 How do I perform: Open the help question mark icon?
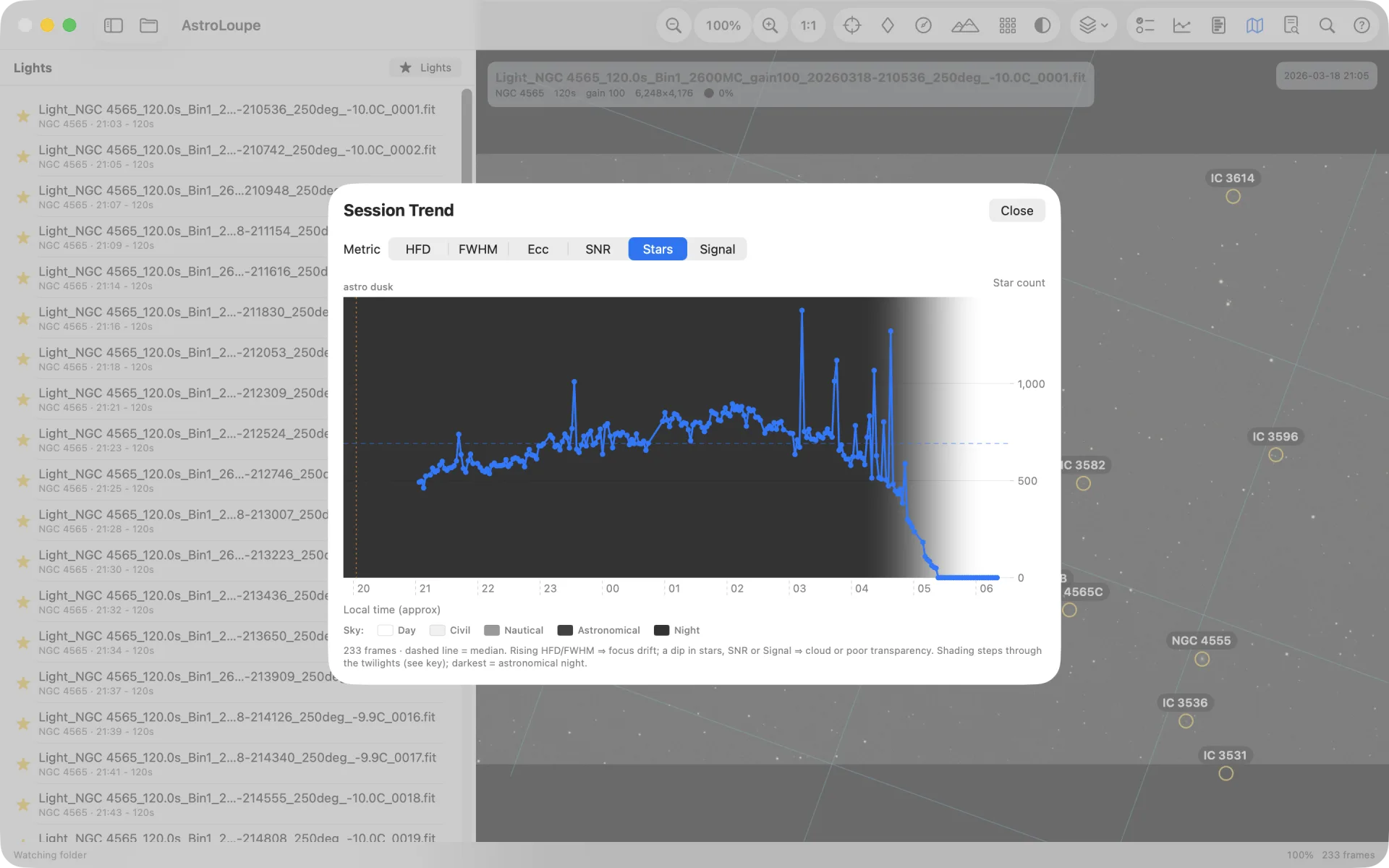tap(1362, 25)
